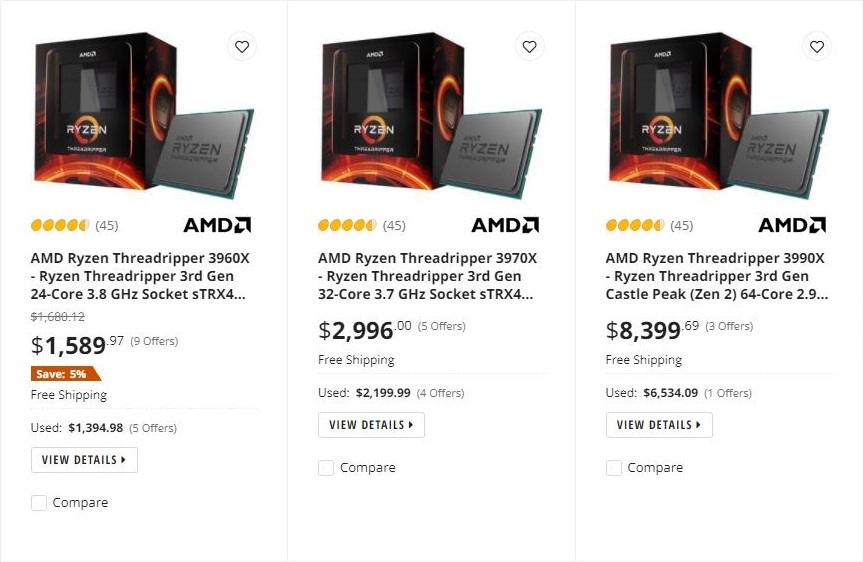Enable Compare checkbox for Threadripper 3970X
863x562 pixels.
click(x=326, y=468)
